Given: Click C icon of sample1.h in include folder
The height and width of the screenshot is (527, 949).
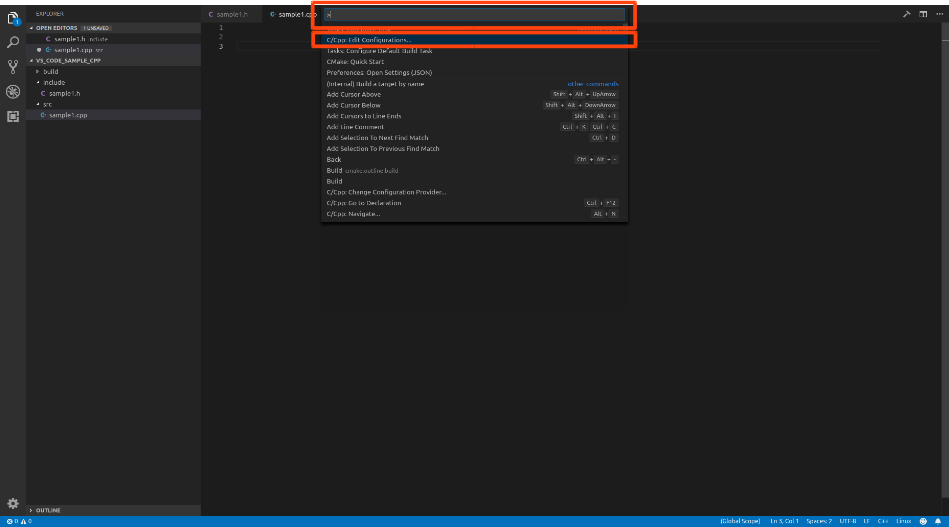Looking at the screenshot, I should point(43,93).
